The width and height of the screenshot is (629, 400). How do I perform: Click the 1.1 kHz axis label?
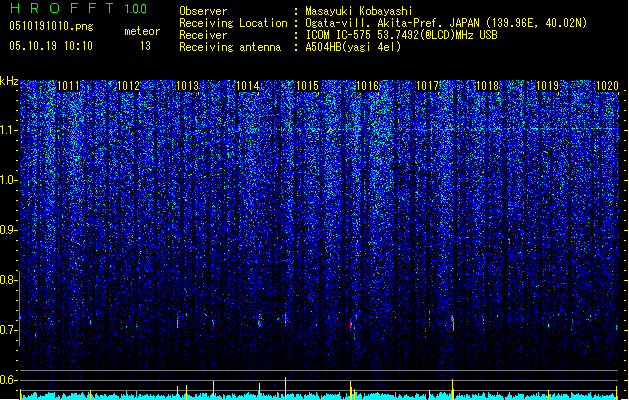point(9,130)
